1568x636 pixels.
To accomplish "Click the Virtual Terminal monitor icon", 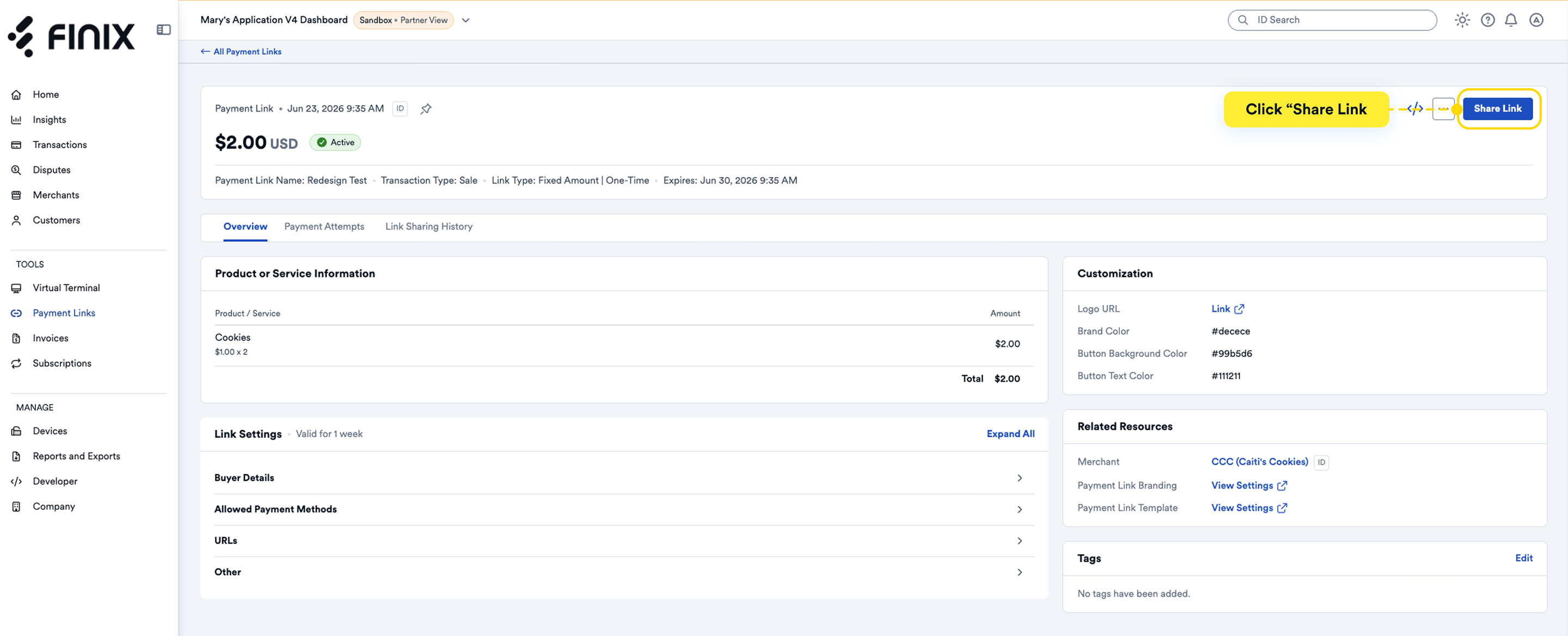I will point(16,288).
